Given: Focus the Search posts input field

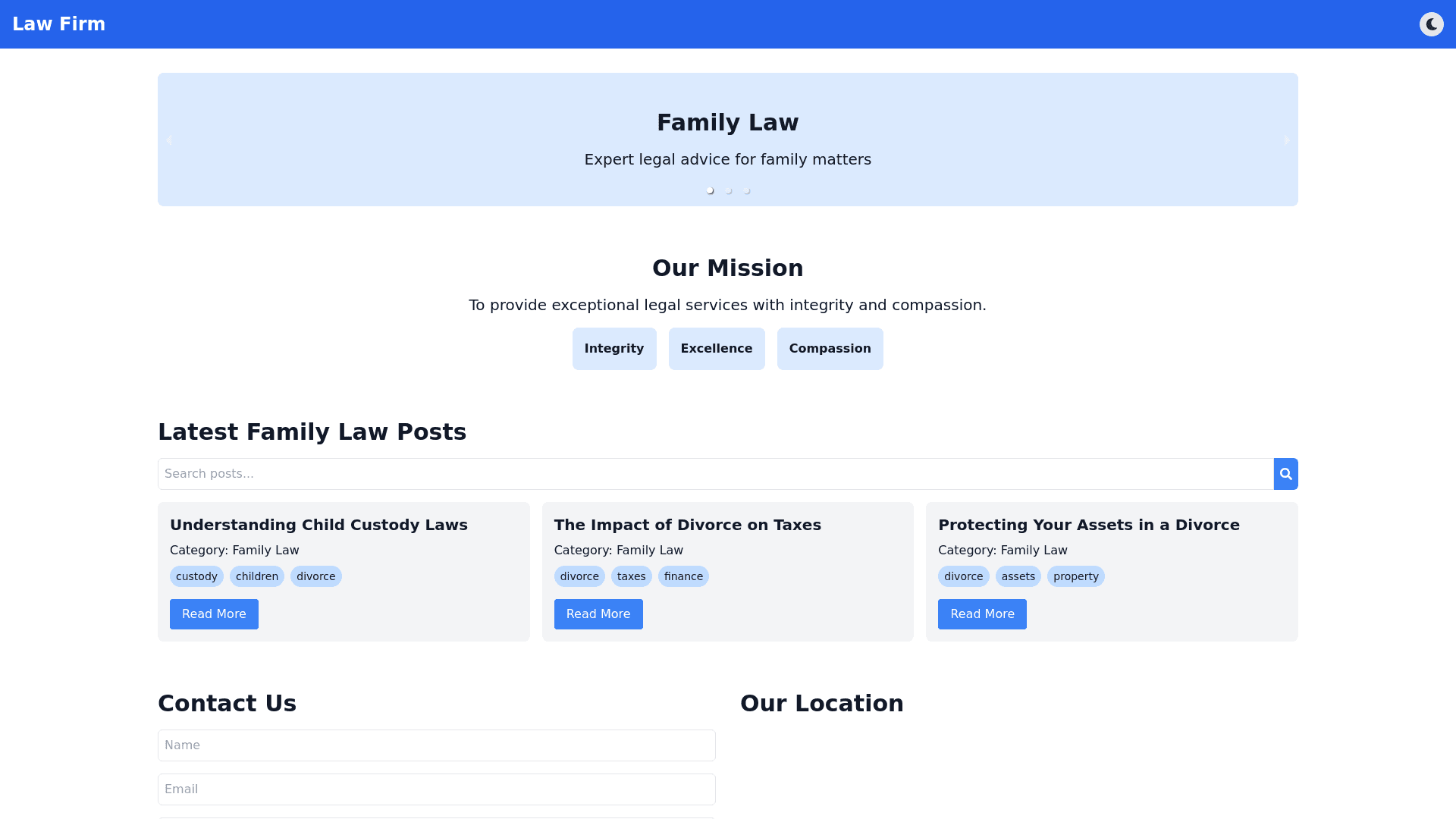Looking at the screenshot, I should tap(715, 474).
